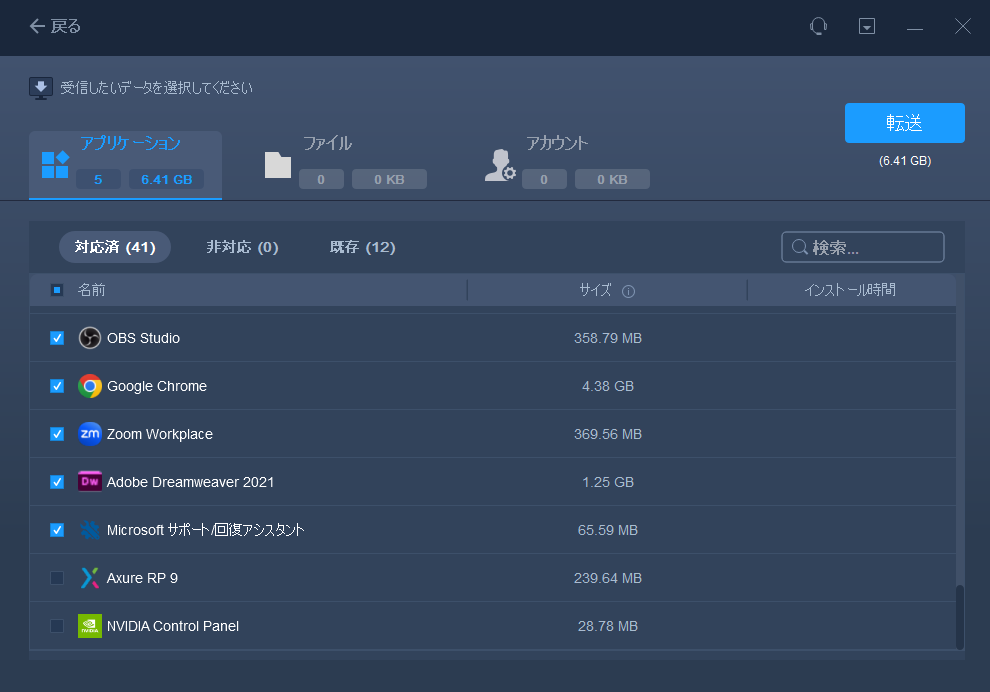
Task: Click the back arrow labeled 戻る
Action: [55, 26]
